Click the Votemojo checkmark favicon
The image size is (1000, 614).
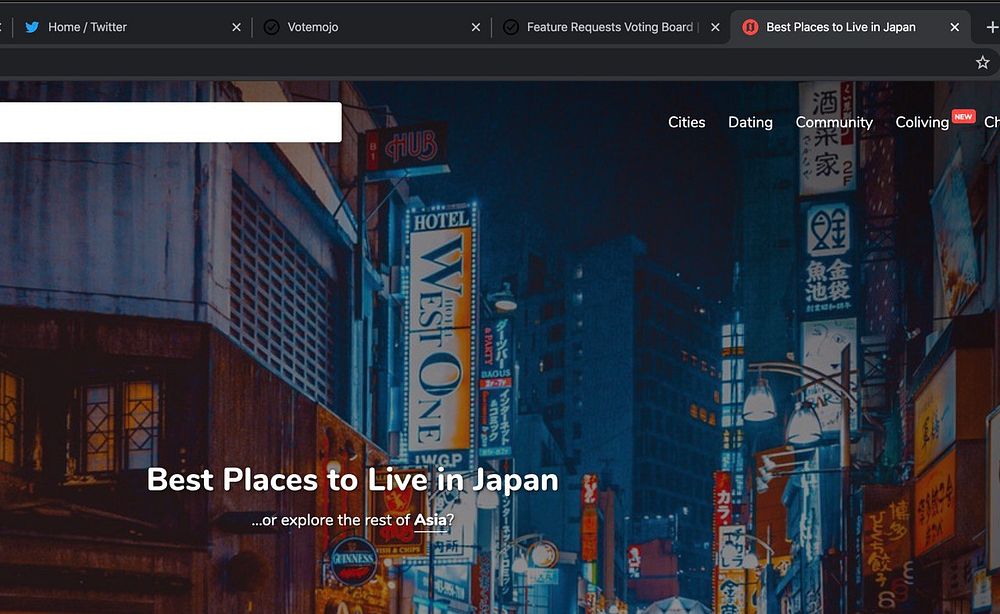[272, 27]
